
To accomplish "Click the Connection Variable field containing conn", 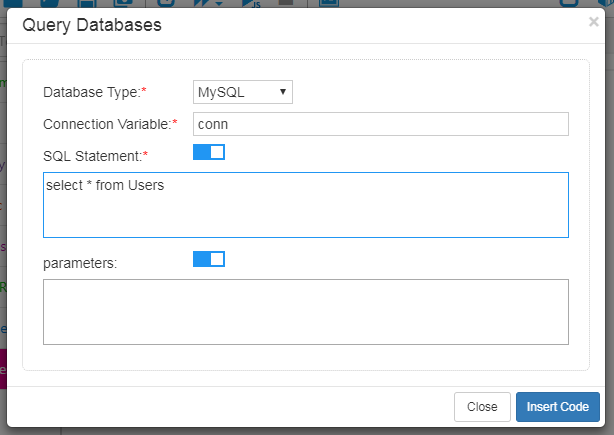I will tap(381, 124).
